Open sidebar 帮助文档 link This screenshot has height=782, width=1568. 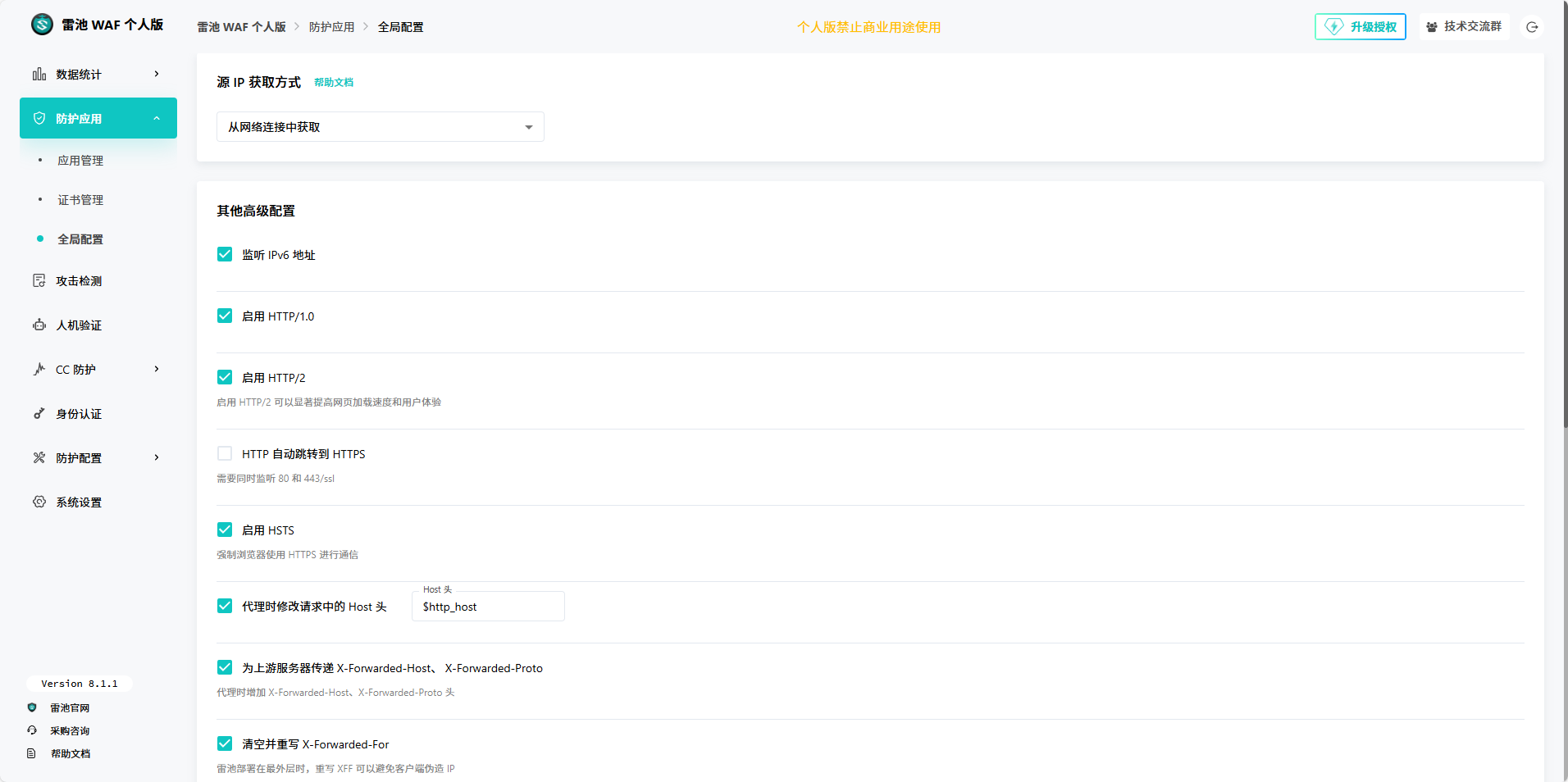71,753
